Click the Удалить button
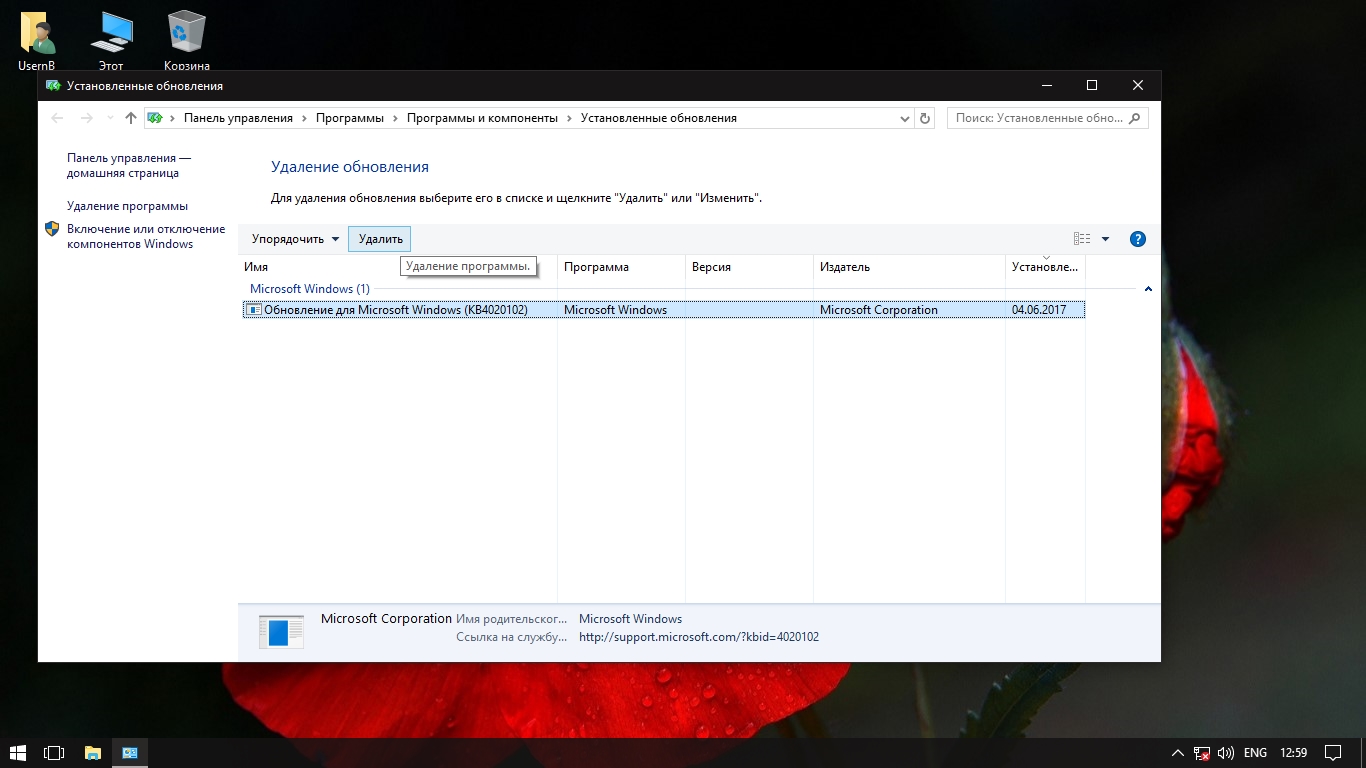 tap(380, 239)
